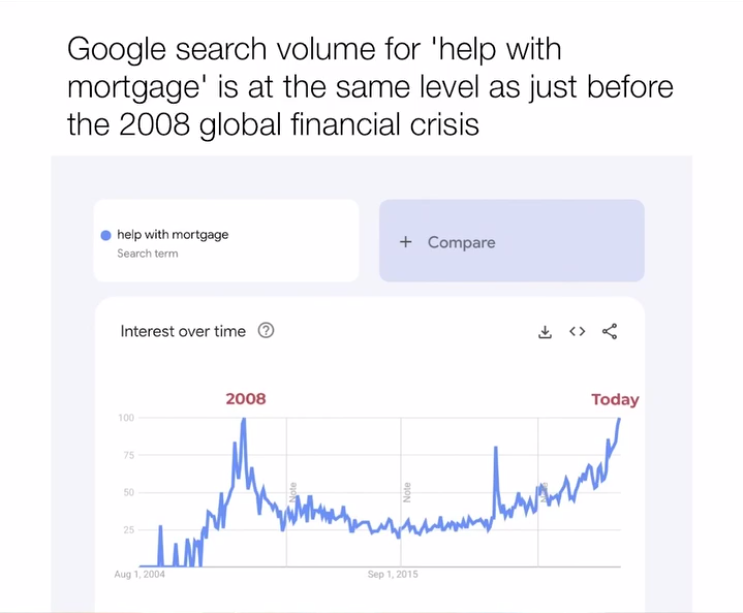Click the red '2008' annotation label
743x613 pixels.
click(x=246, y=399)
